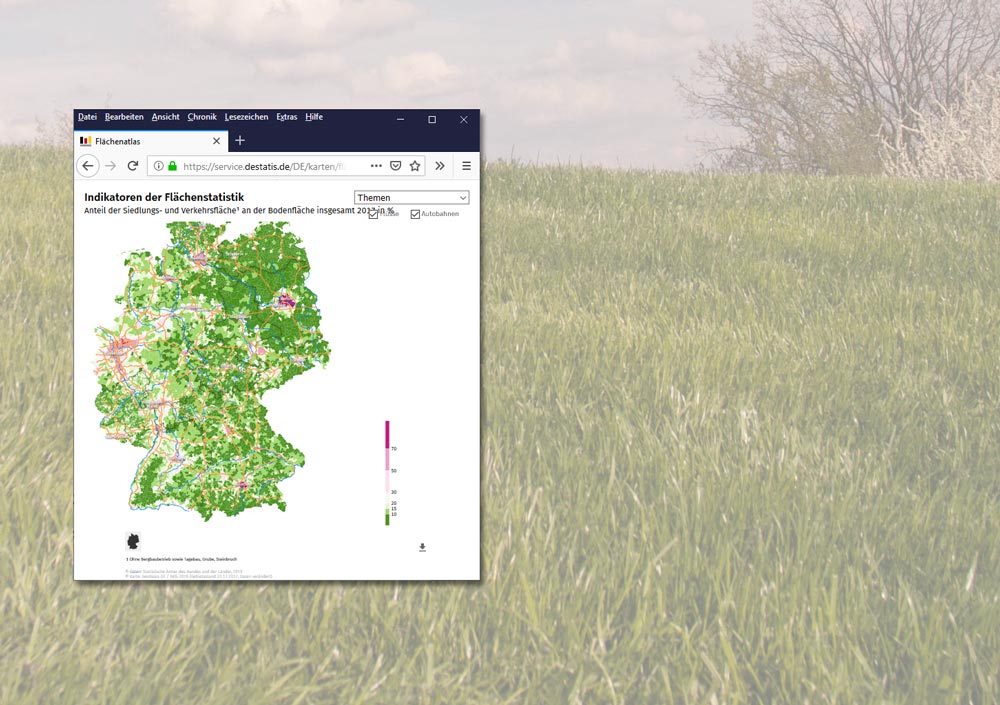Go back to the previous page
Viewport: 1000px width, 705px height.
pyautogui.click(x=88, y=165)
